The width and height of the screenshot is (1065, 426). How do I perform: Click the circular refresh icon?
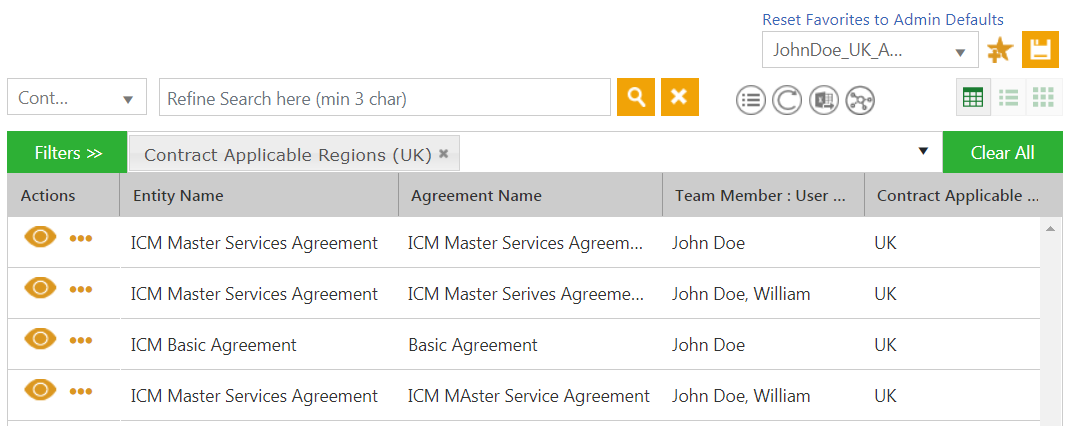(x=787, y=99)
